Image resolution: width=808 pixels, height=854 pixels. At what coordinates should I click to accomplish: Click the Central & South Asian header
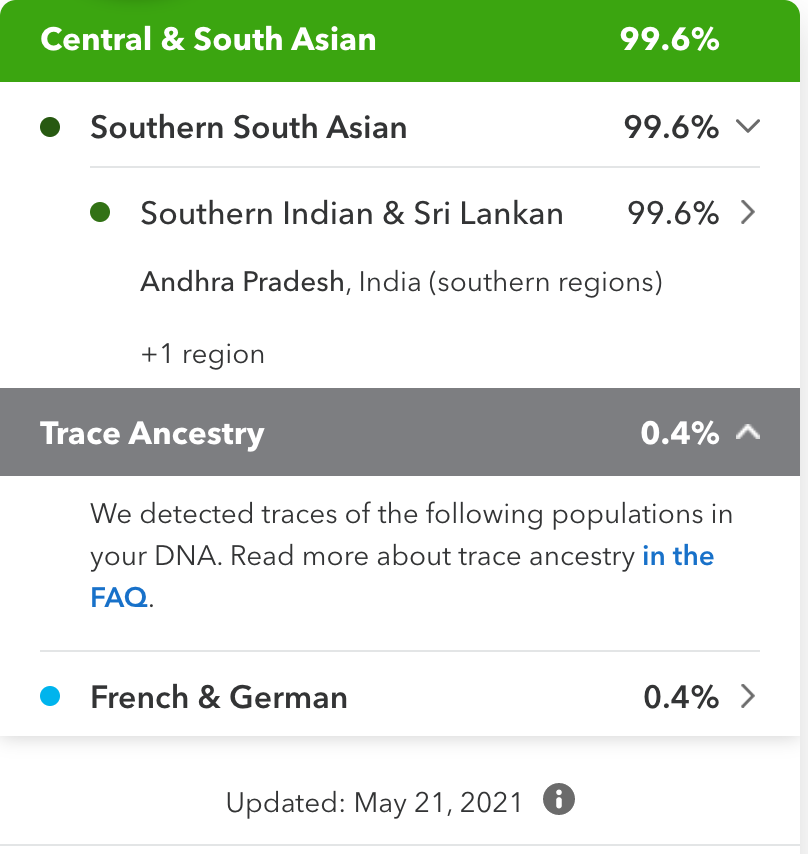pyautogui.click(x=208, y=40)
